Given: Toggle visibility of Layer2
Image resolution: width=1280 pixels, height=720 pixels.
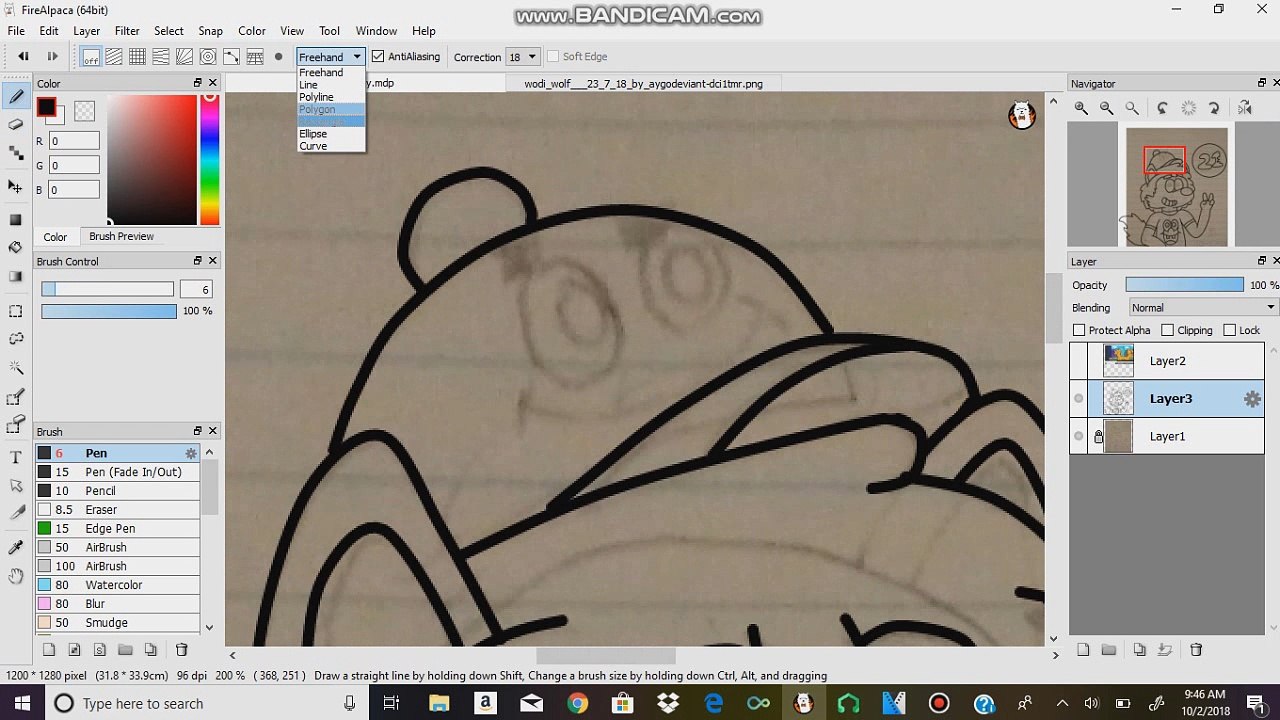Looking at the screenshot, I should (x=1079, y=361).
